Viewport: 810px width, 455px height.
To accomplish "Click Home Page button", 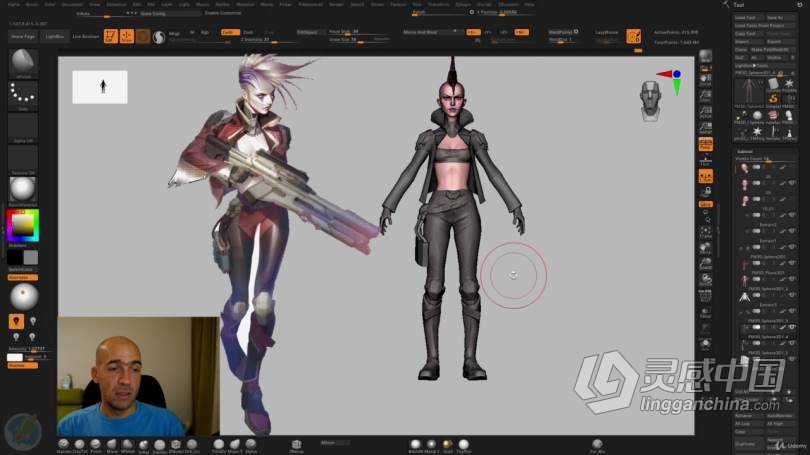I will click(x=23, y=37).
